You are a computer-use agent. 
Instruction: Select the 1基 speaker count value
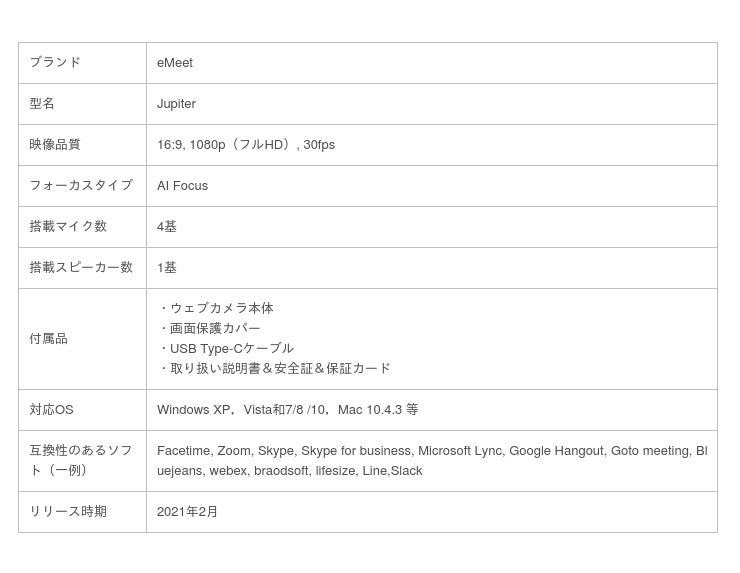coord(167,268)
